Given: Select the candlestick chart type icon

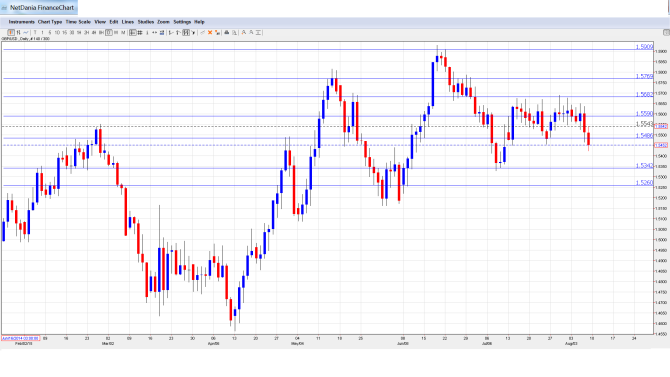Looking at the screenshot, I should pos(11,32).
